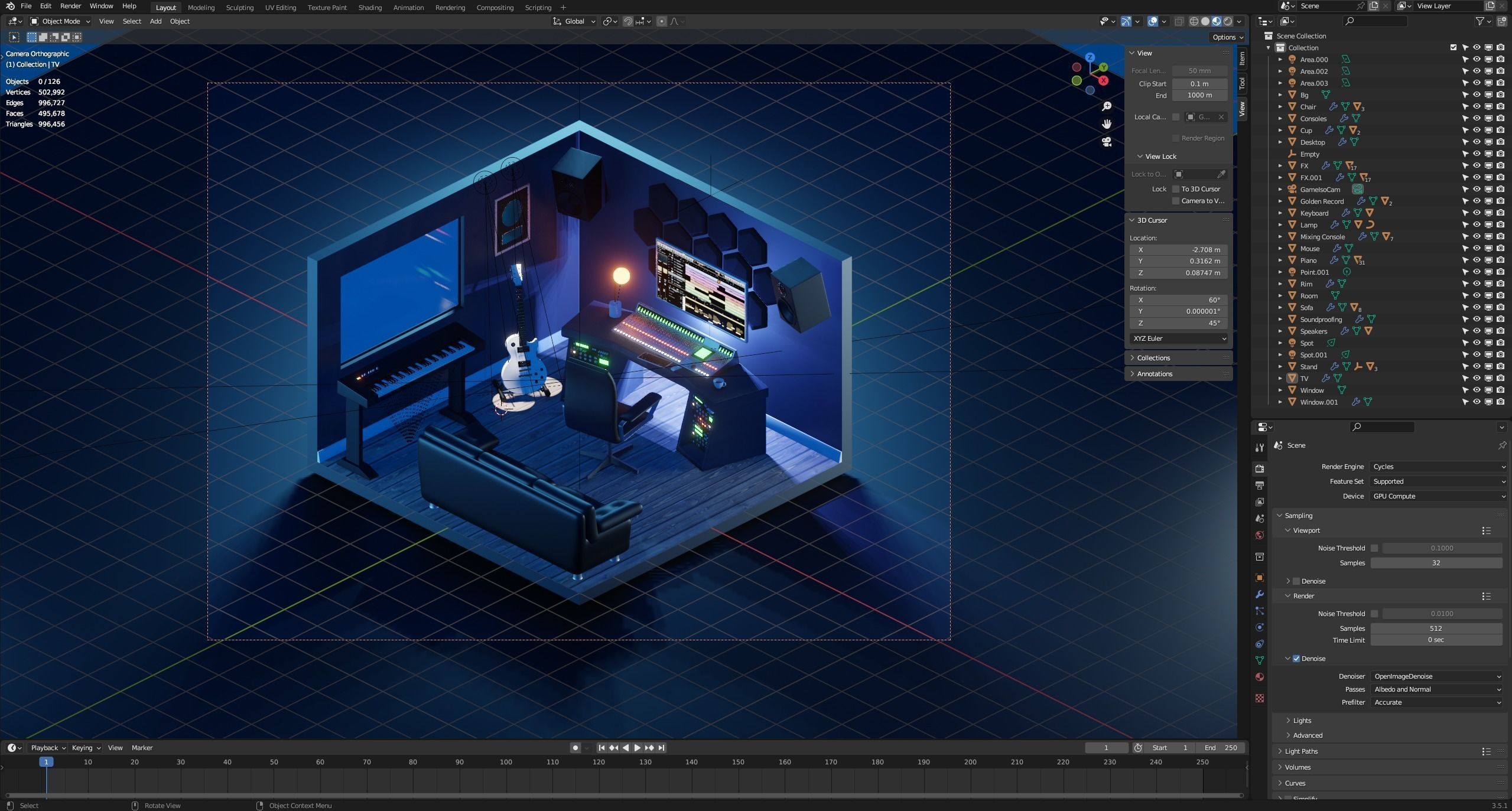Open the File menu

pos(26,6)
